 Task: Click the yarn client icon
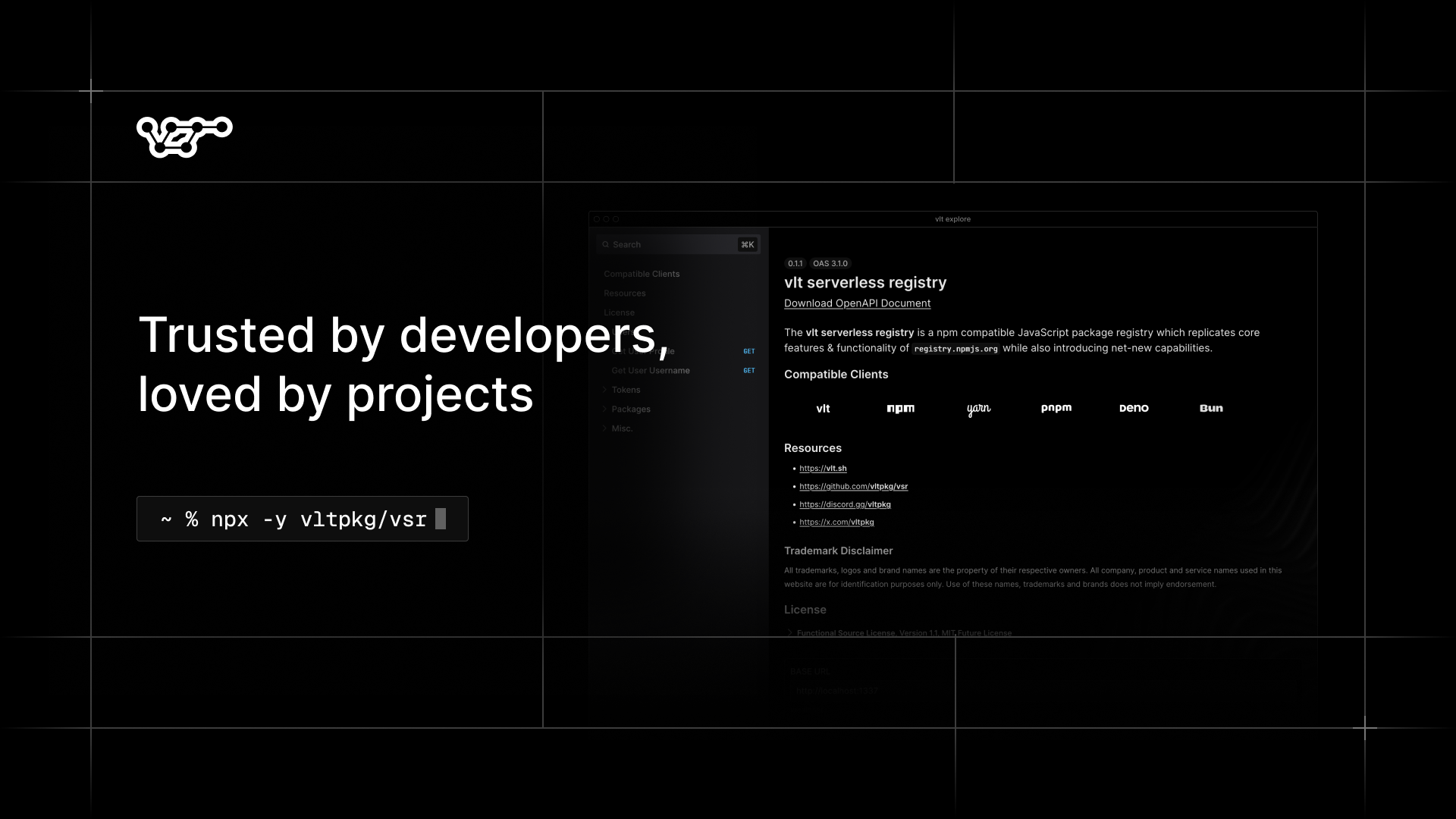point(977,408)
